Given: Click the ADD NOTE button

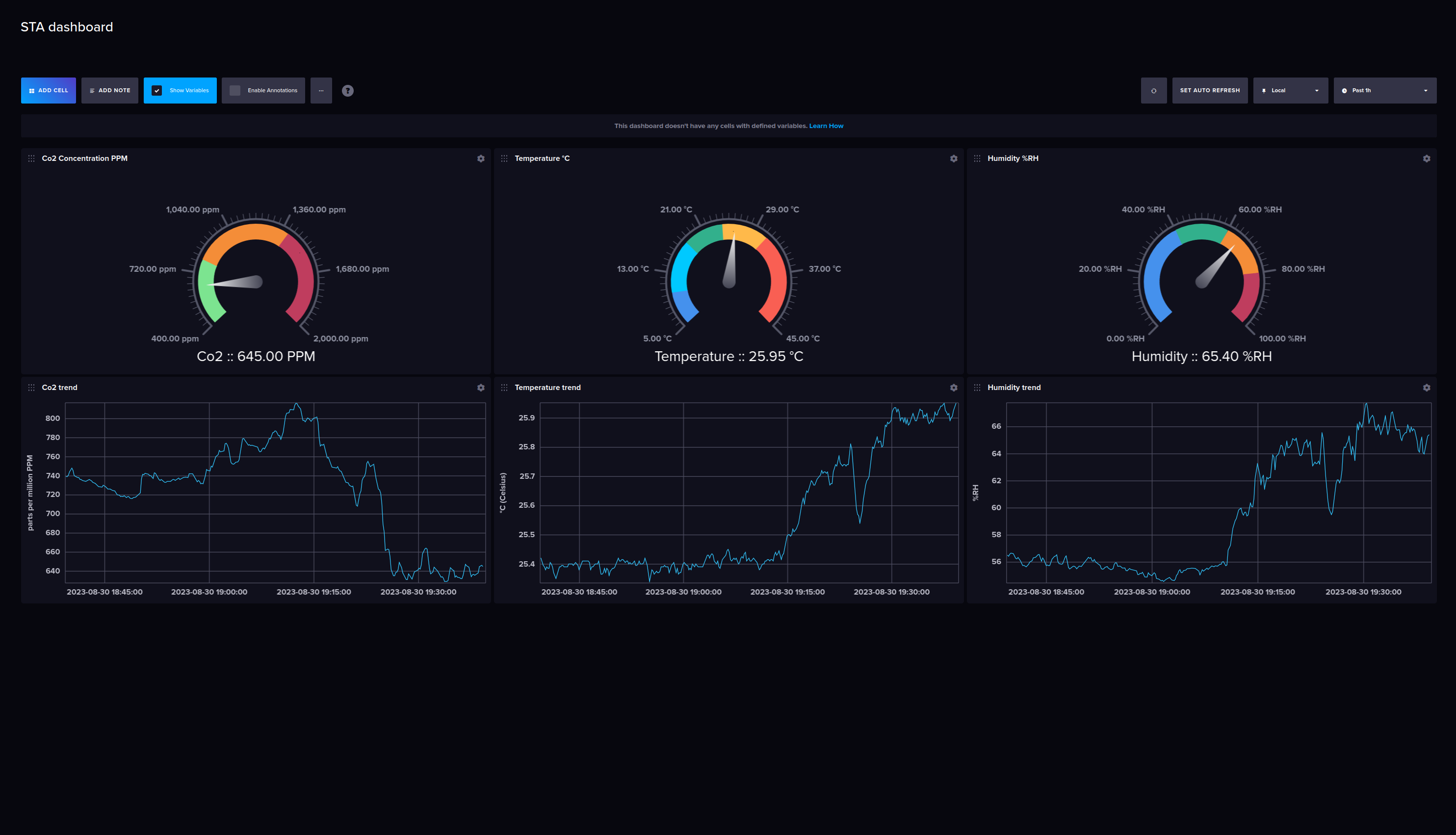Looking at the screenshot, I should pyautogui.click(x=109, y=91).
